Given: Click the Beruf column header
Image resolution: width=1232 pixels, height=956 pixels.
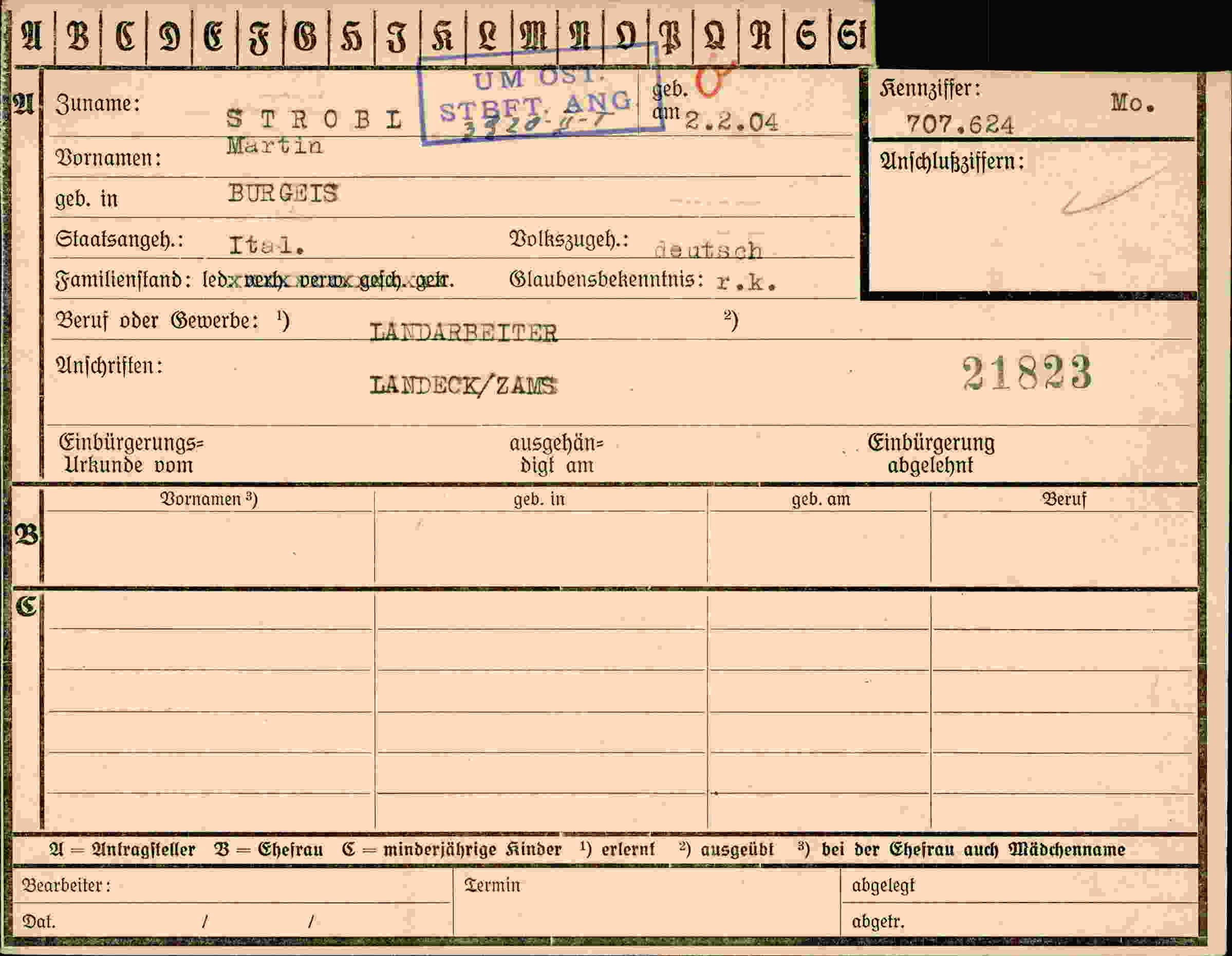Looking at the screenshot, I should coord(1063,499).
